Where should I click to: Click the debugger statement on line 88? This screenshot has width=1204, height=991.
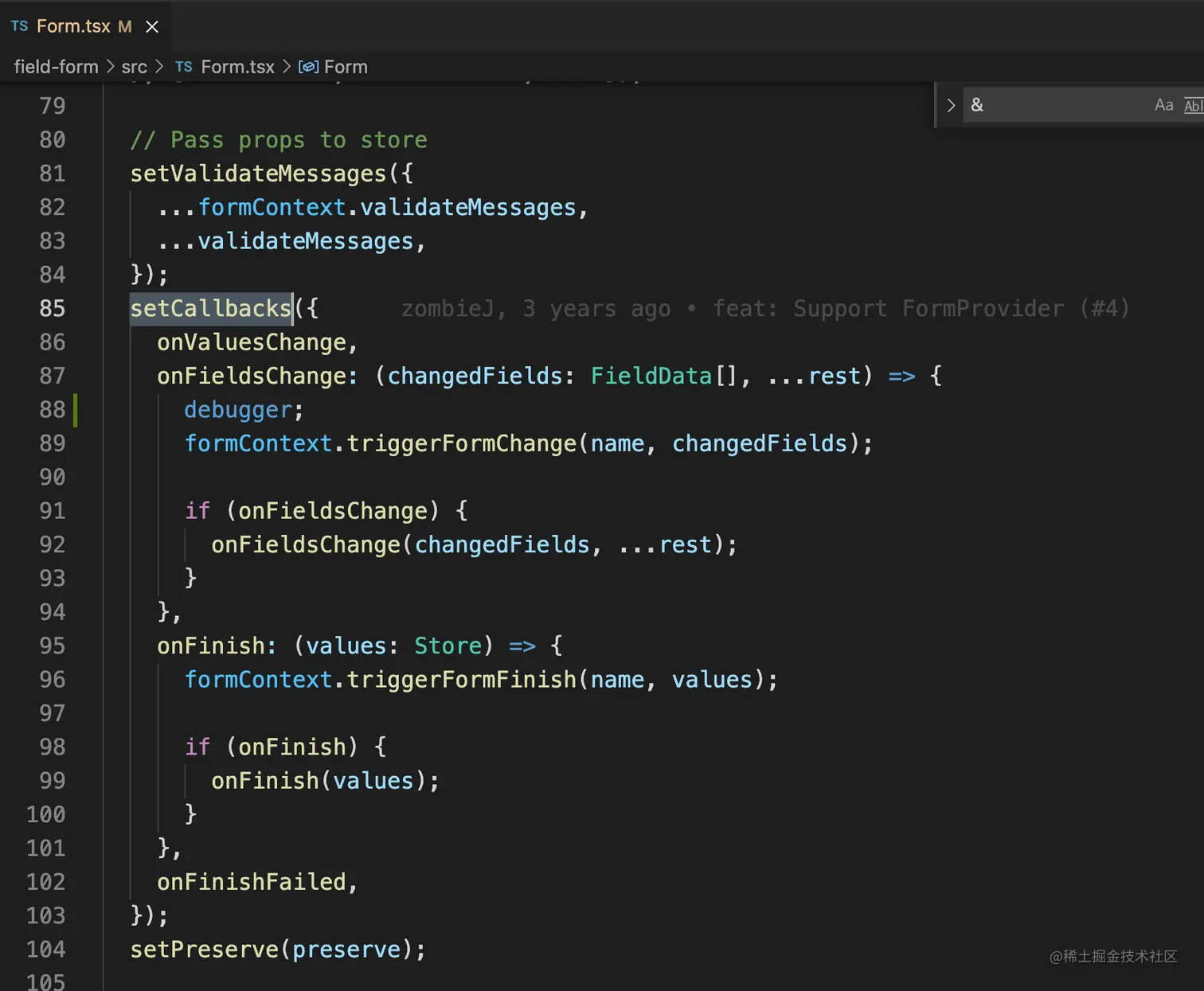pyautogui.click(x=237, y=410)
